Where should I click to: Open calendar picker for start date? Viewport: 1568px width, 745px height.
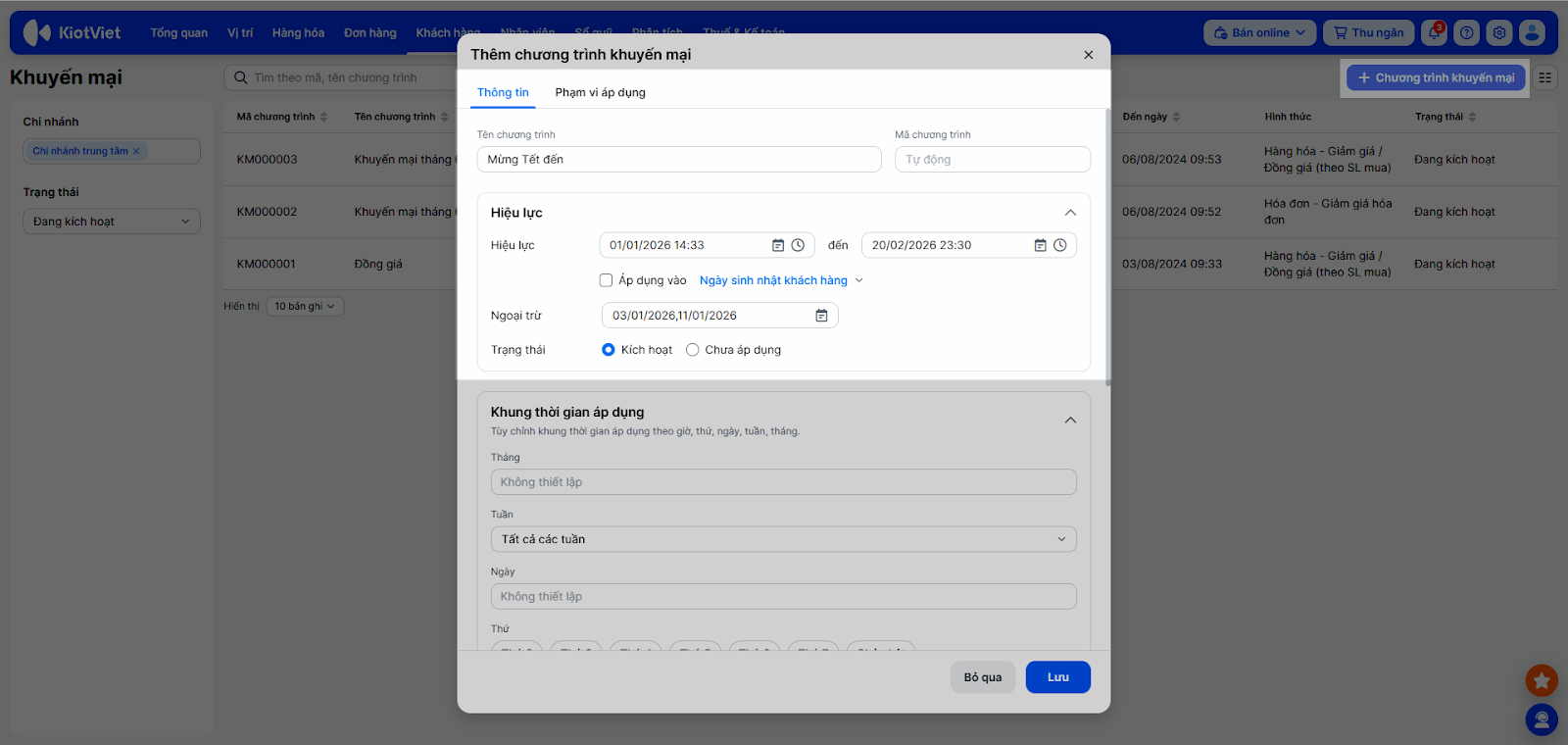778,245
